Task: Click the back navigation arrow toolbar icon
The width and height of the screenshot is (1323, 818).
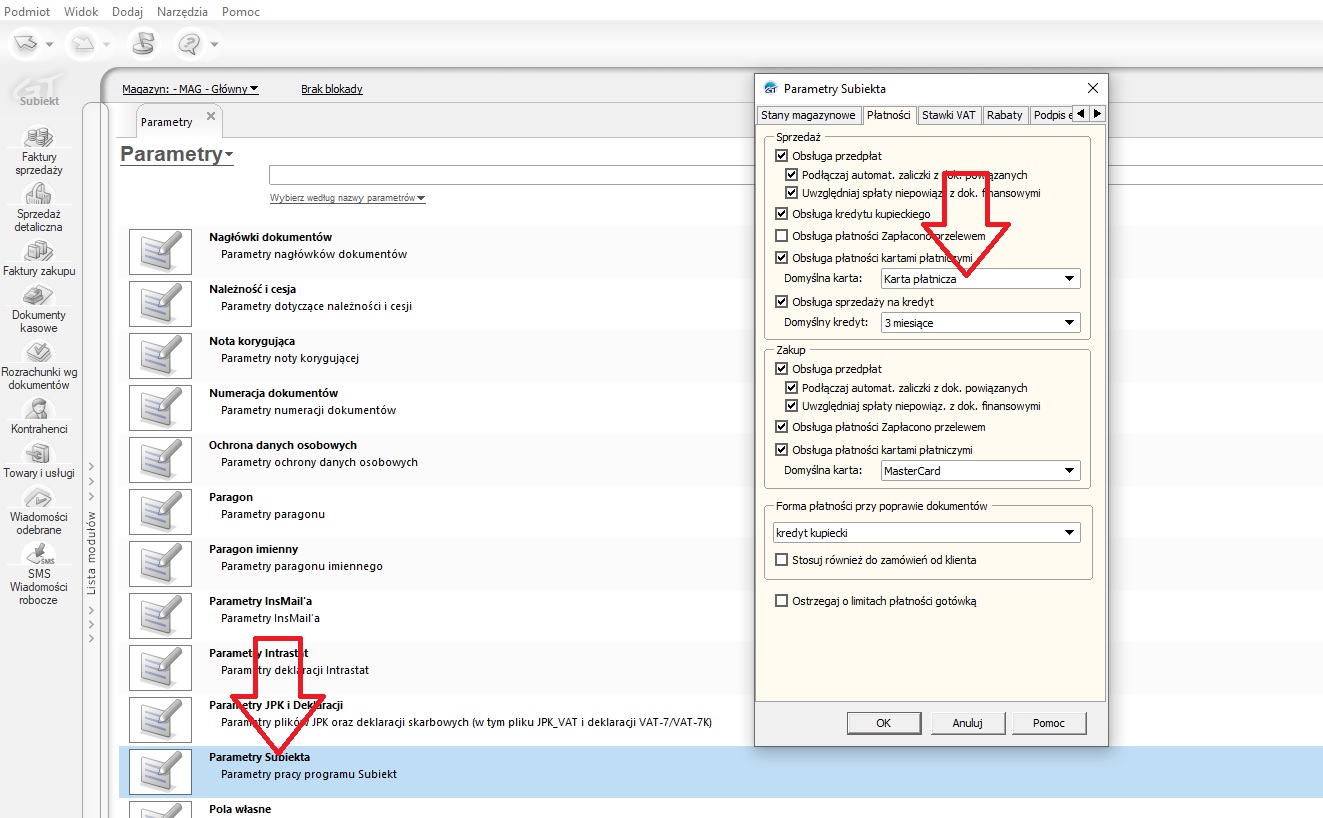Action: 27,44
